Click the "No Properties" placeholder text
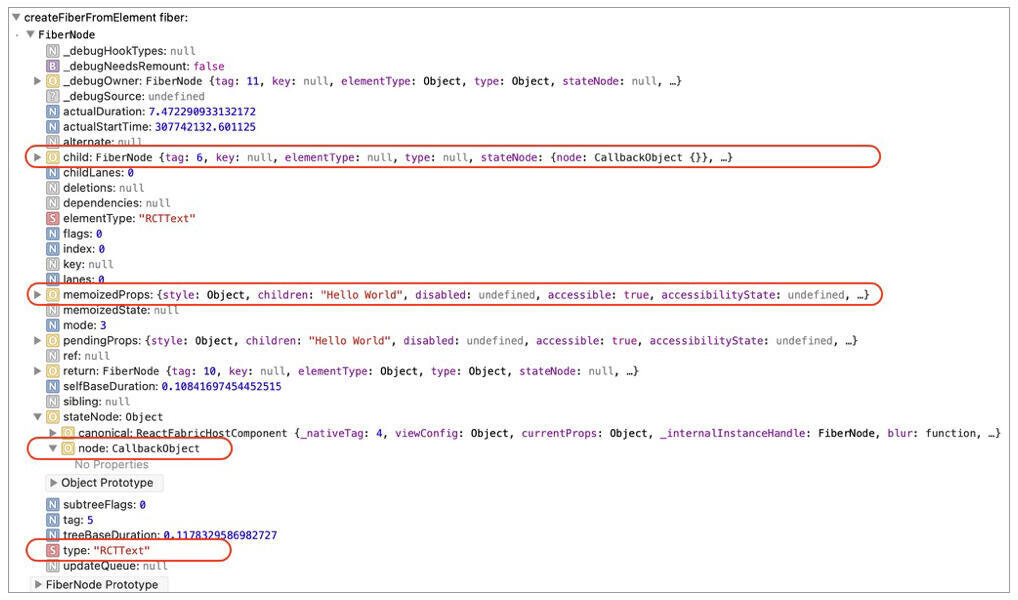The height and width of the screenshot is (600, 1018). 111,465
